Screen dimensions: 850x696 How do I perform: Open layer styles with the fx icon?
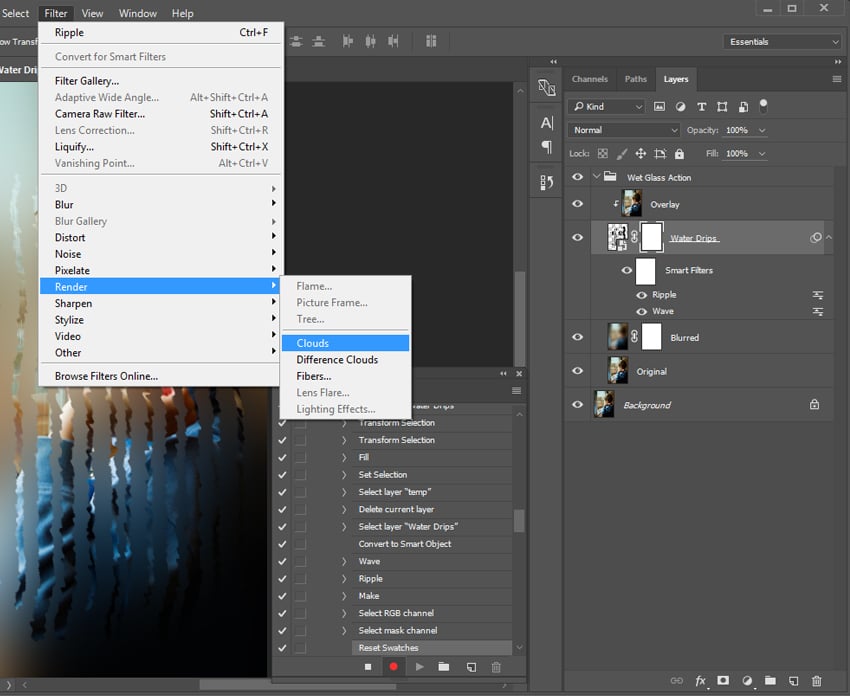pos(700,681)
